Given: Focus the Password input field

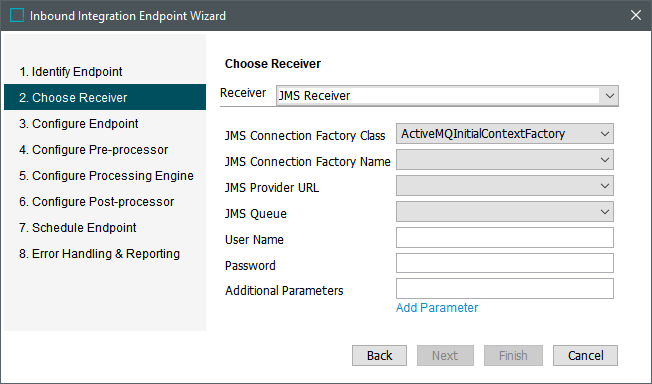Looking at the screenshot, I should (x=504, y=263).
